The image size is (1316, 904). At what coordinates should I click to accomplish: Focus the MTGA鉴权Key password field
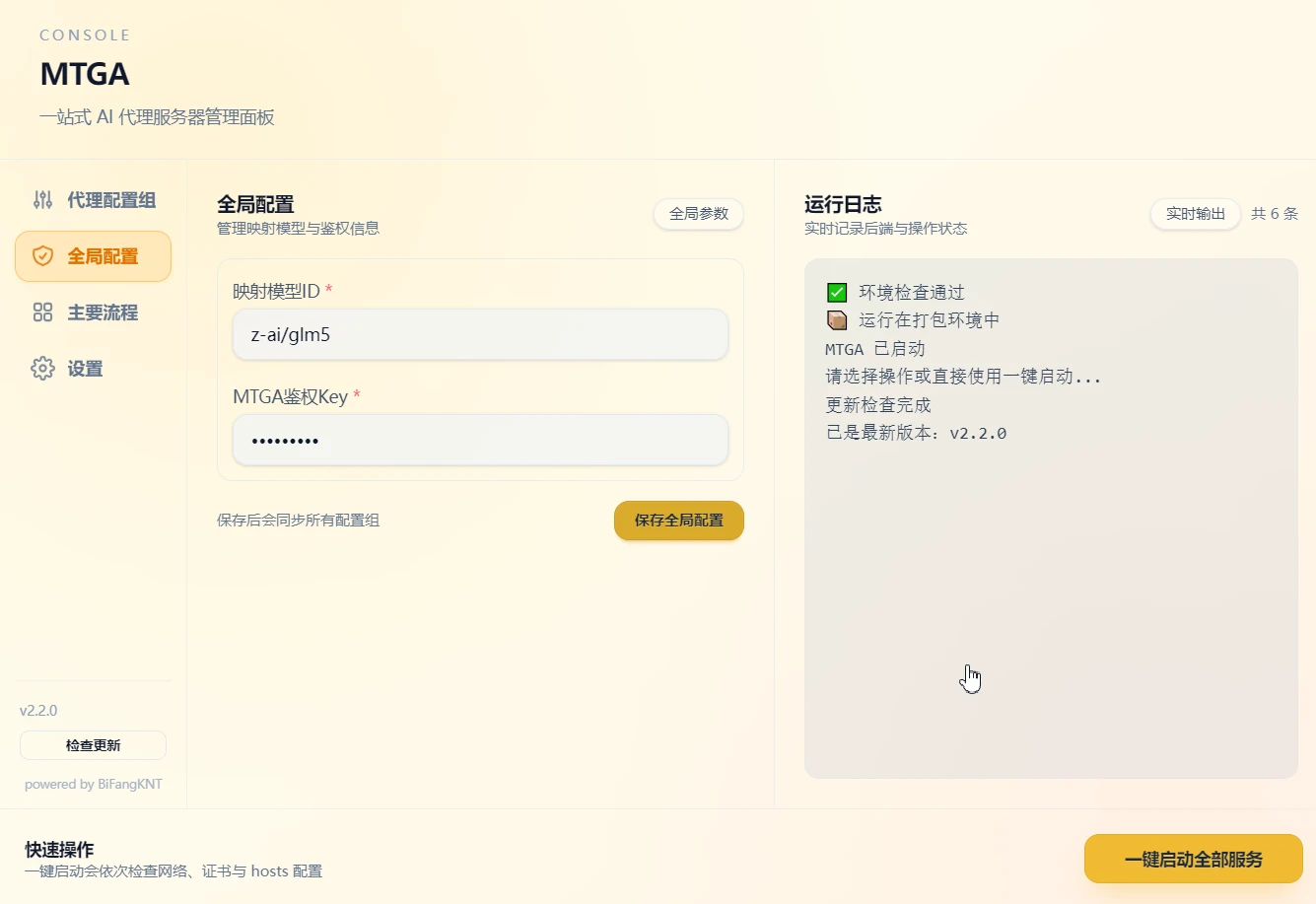tap(480, 441)
